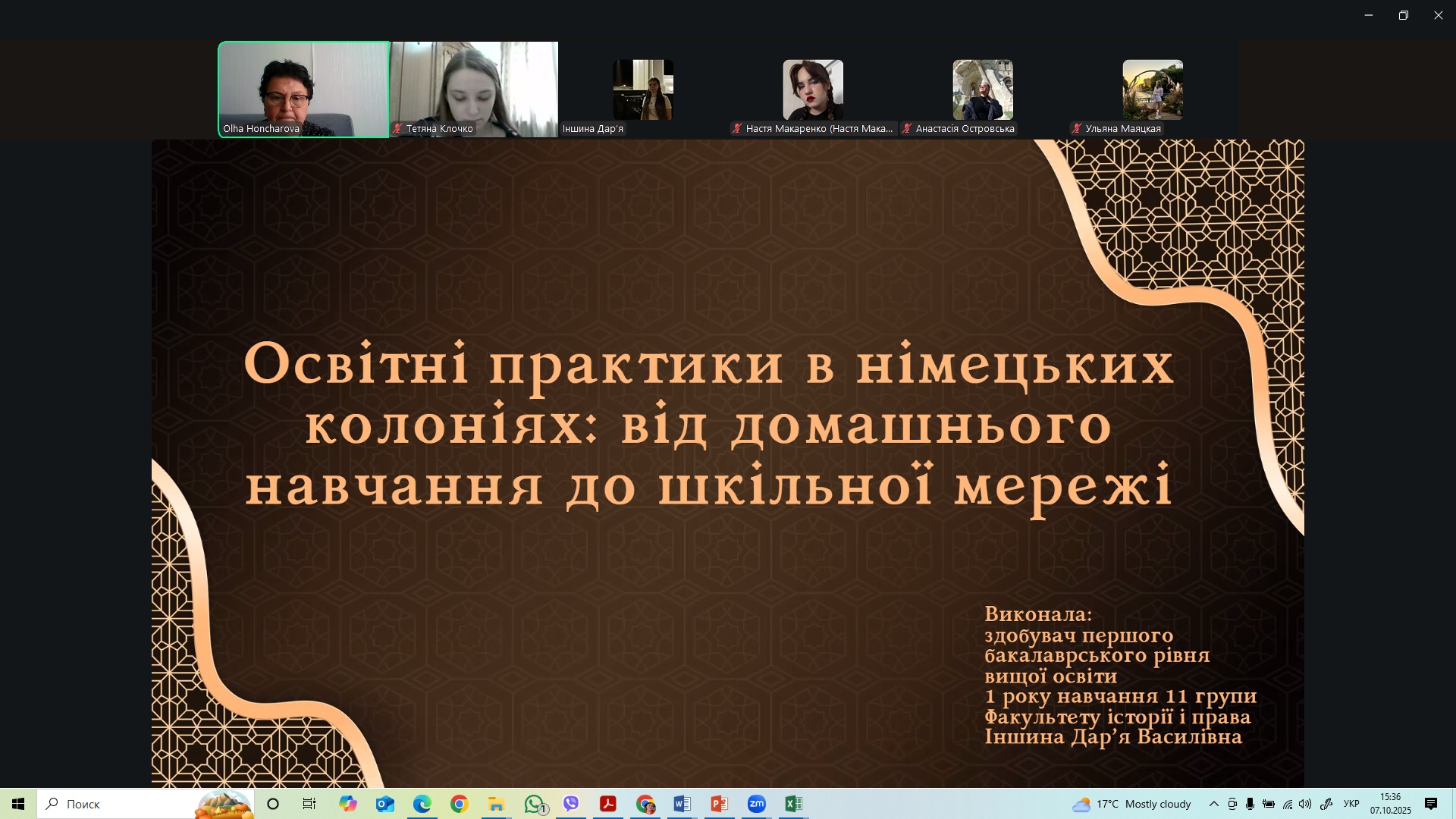Viewport: 1456px width, 819px height.
Task: Open the Windows Start menu
Action: [x=18, y=804]
